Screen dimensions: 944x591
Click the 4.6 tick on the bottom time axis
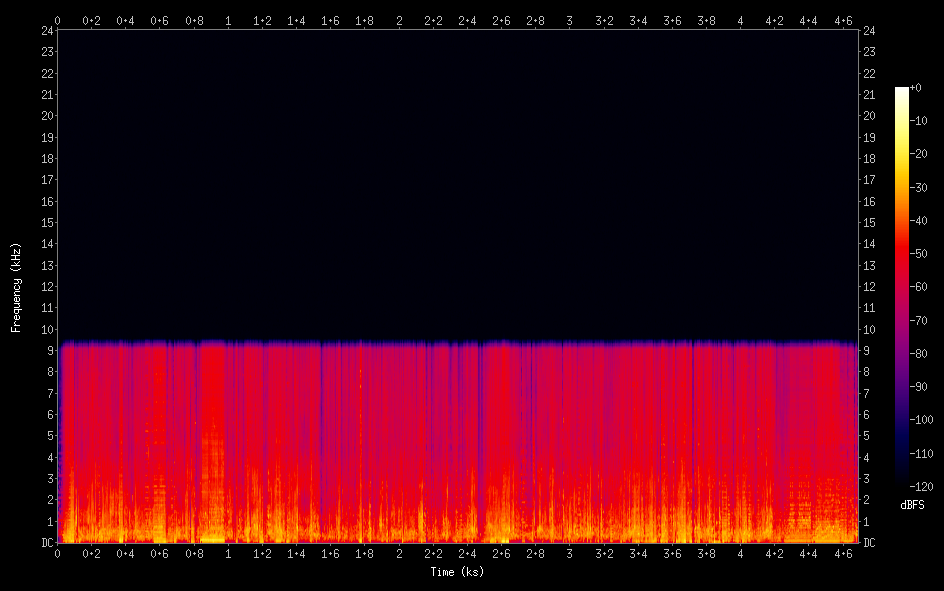(x=843, y=553)
